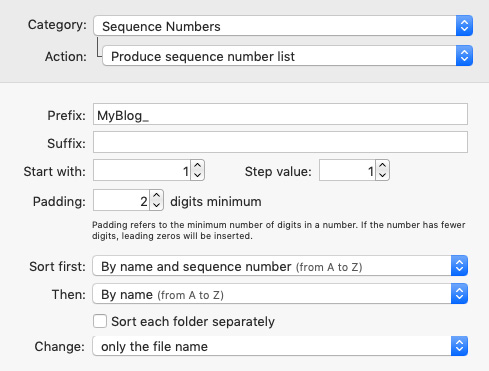
Task: Enable Sort each folder separately checkbox
Action: (100, 321)
